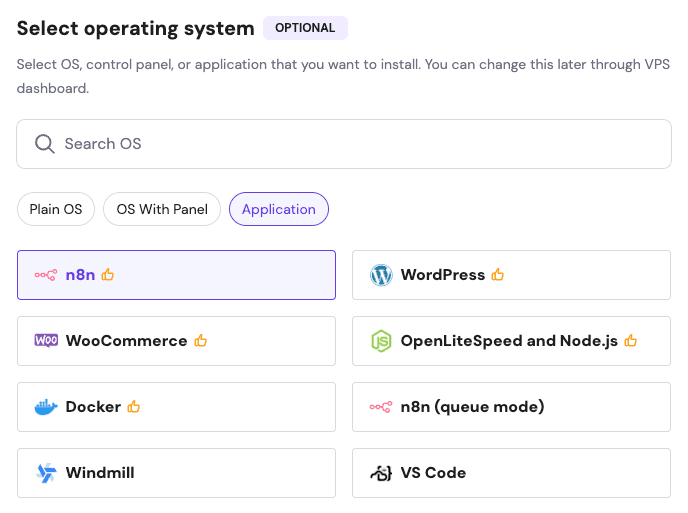The height and width of the screenshot is (513, 688).
Task: Select OpenLiteSpeed and Node.js option
Action: [x=511, y=341]
